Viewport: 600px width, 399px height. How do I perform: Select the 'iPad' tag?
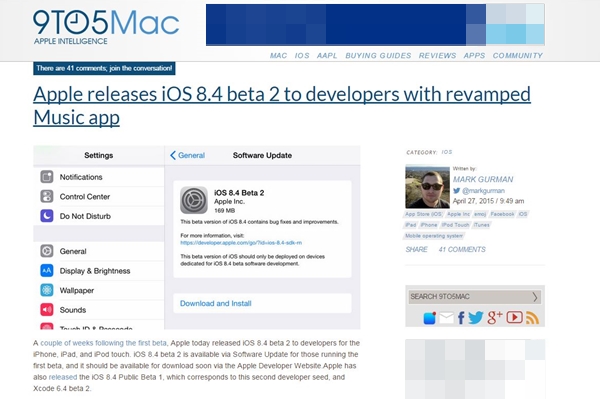point(411,225)
